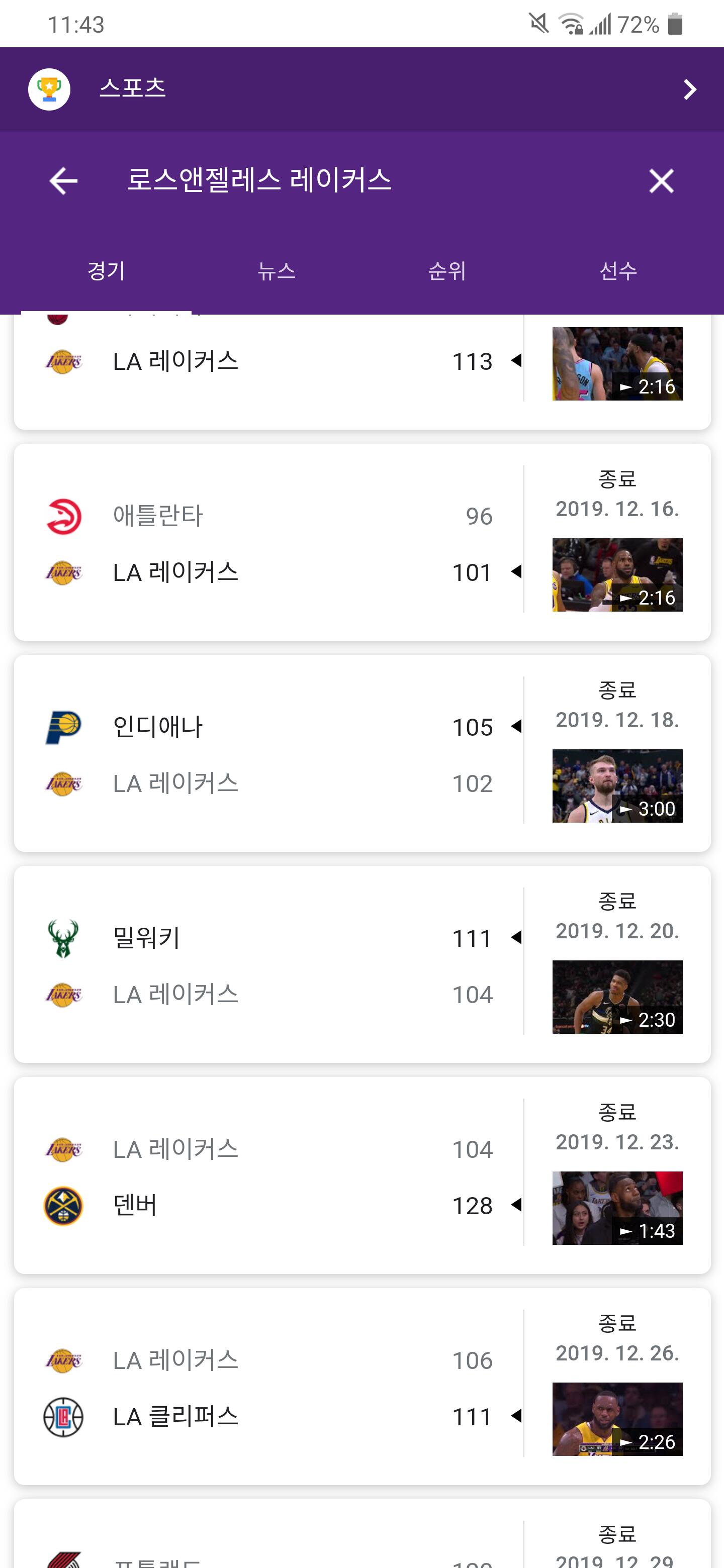Switch to the 순위 tab
This screenshot has width=724, height=1568.
point(447,271)
